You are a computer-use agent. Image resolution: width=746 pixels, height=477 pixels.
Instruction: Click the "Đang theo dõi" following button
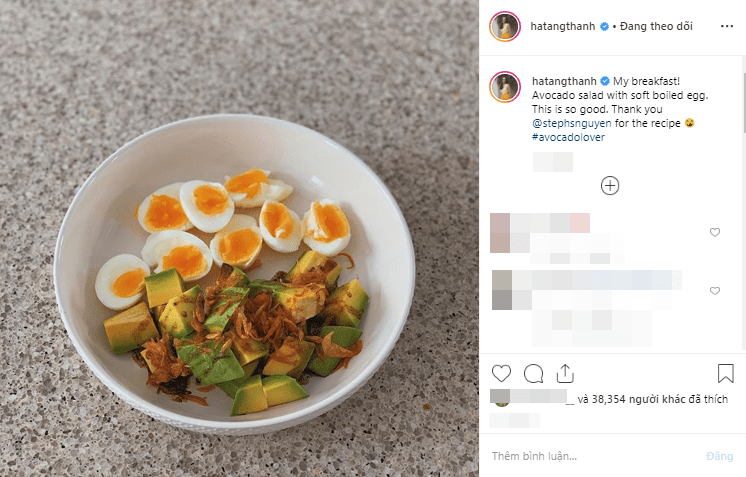tap(657, 27)
